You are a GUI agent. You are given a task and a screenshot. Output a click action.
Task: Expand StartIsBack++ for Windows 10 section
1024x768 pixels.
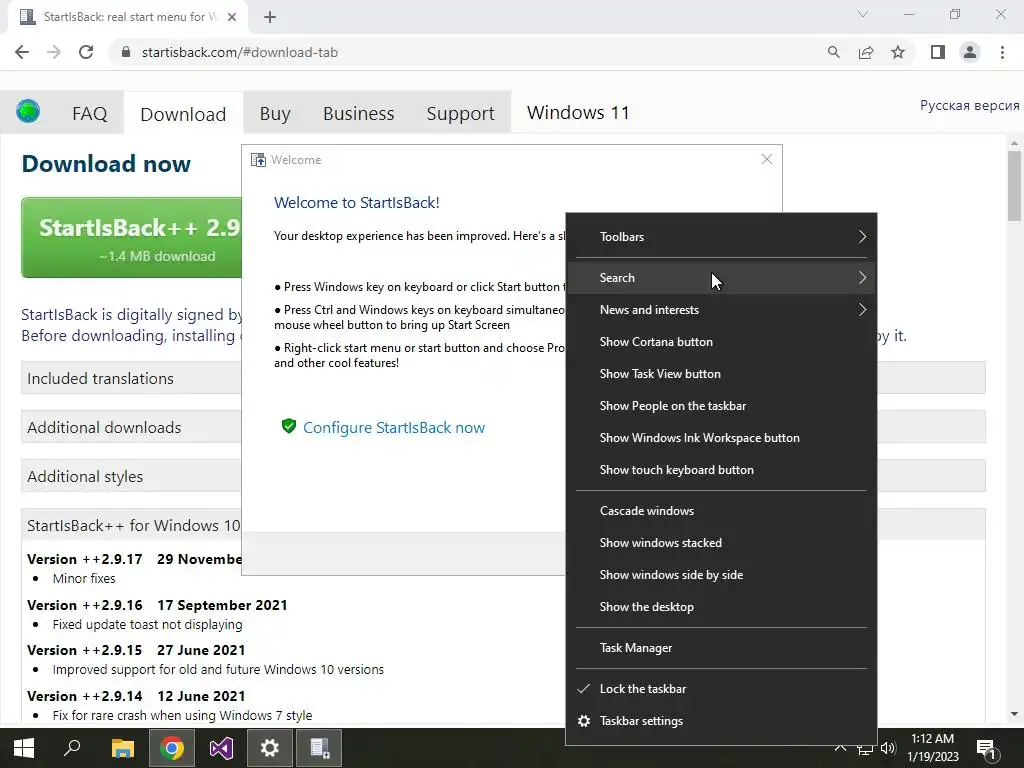click(x=131, y=525)
